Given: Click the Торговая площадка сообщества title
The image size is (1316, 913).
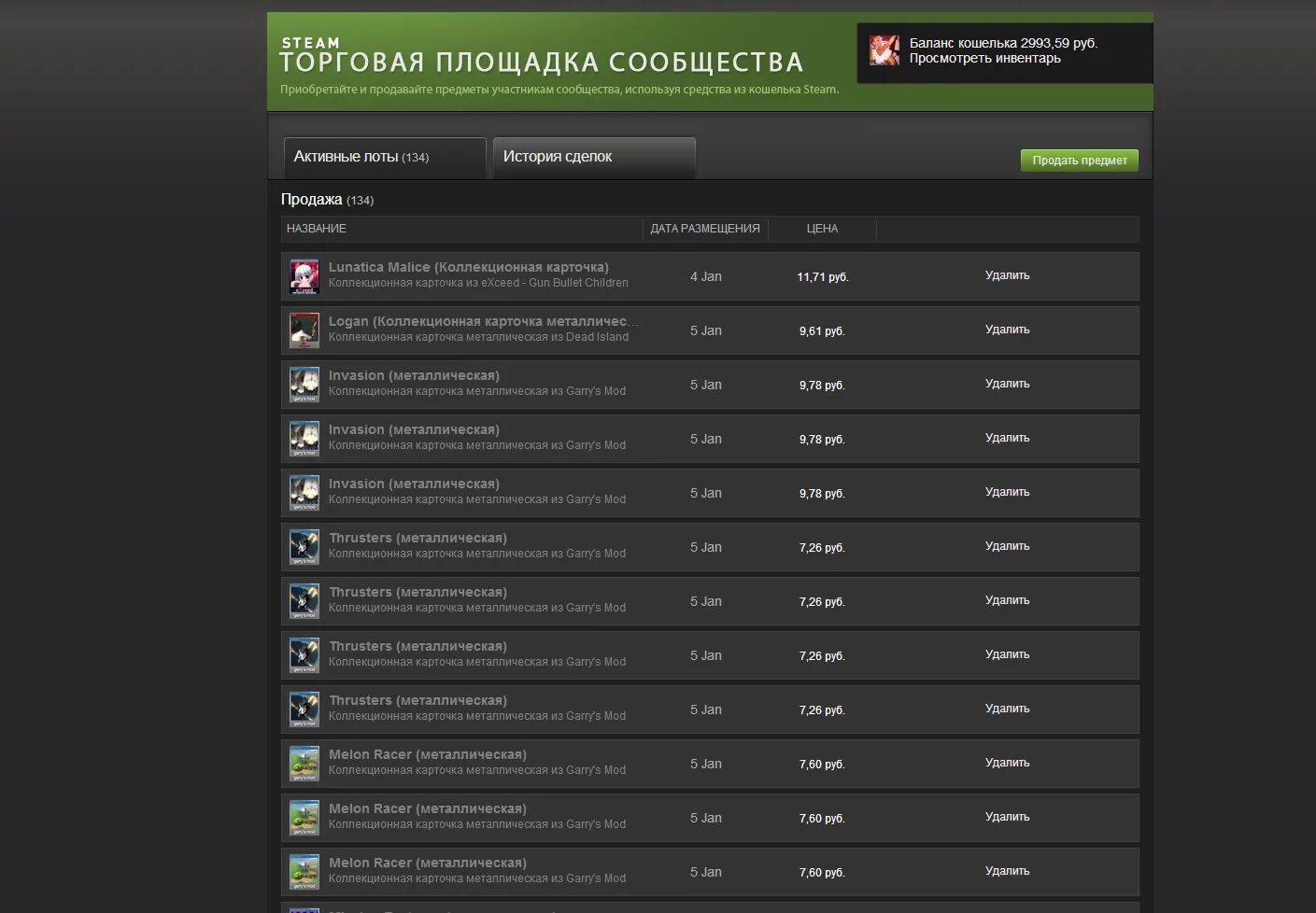Looking at the screenshot, I should pyautogui.click(x=542, y=63).
